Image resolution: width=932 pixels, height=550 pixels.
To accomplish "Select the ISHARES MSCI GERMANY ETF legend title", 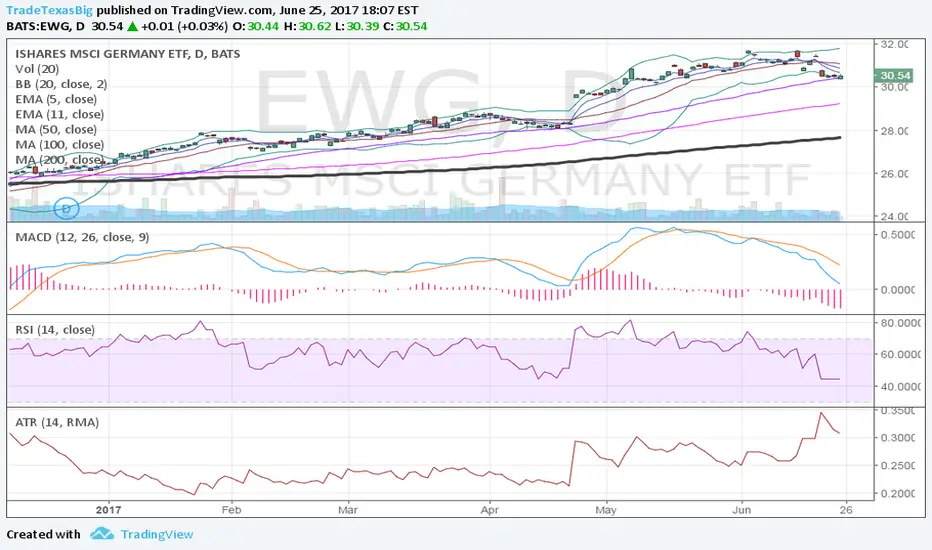I will (128, 54).
